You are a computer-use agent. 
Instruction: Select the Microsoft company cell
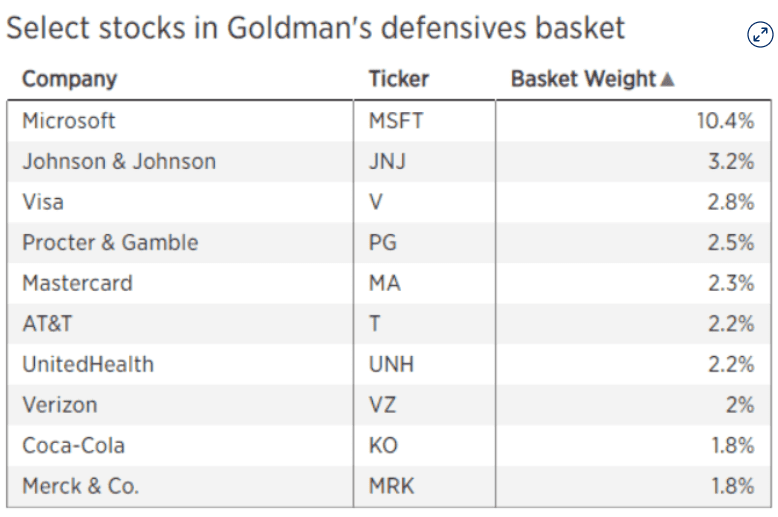pos(69,121)
